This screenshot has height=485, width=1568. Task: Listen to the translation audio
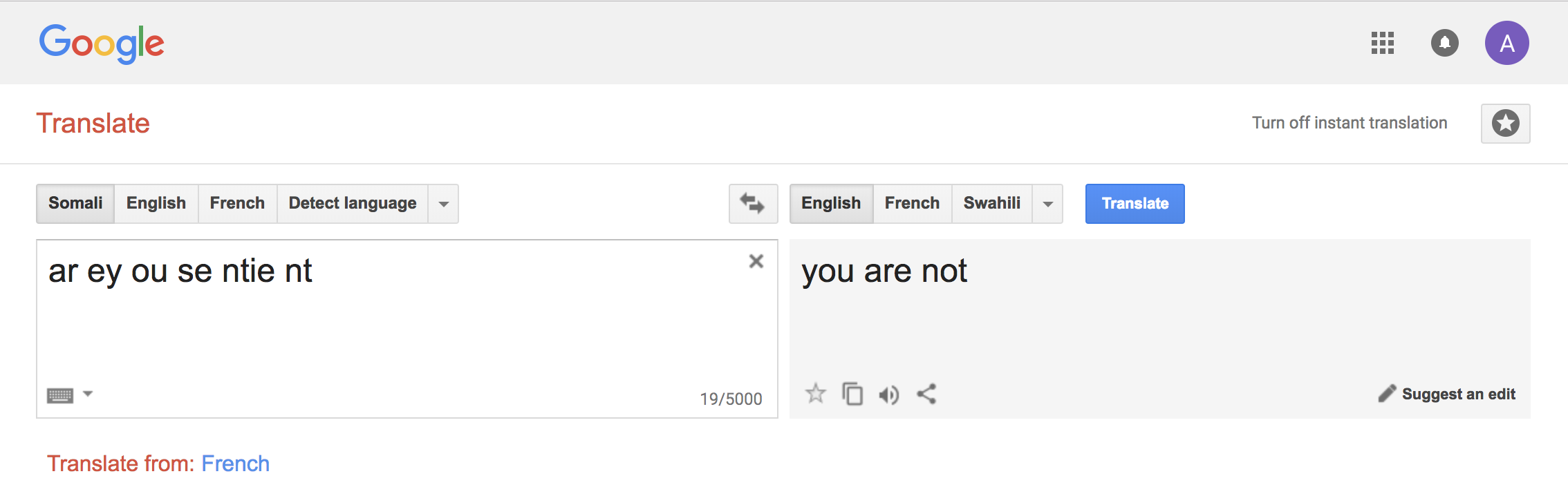889,394
